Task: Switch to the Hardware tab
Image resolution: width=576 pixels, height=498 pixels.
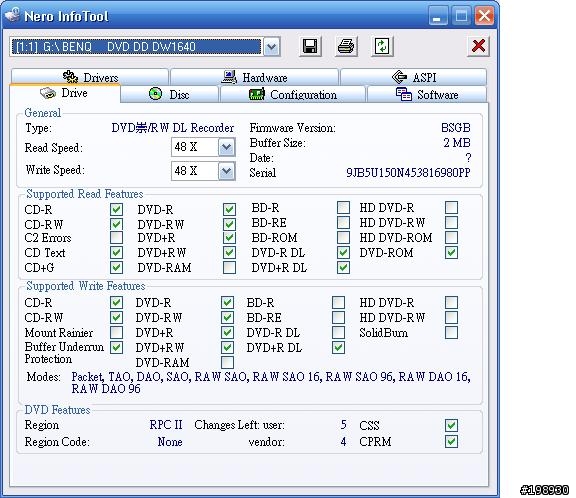Action: [254, 77]
